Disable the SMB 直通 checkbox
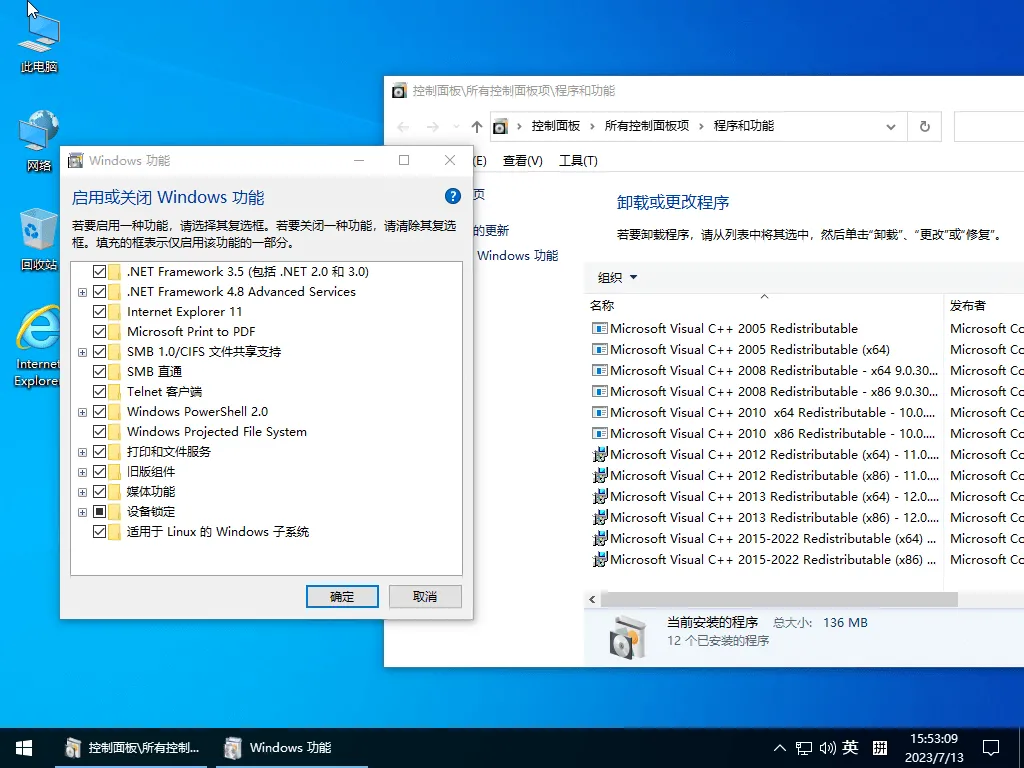Image resolution: width=1024 pixels, height=768 pixels. click(x=98, y=371)
